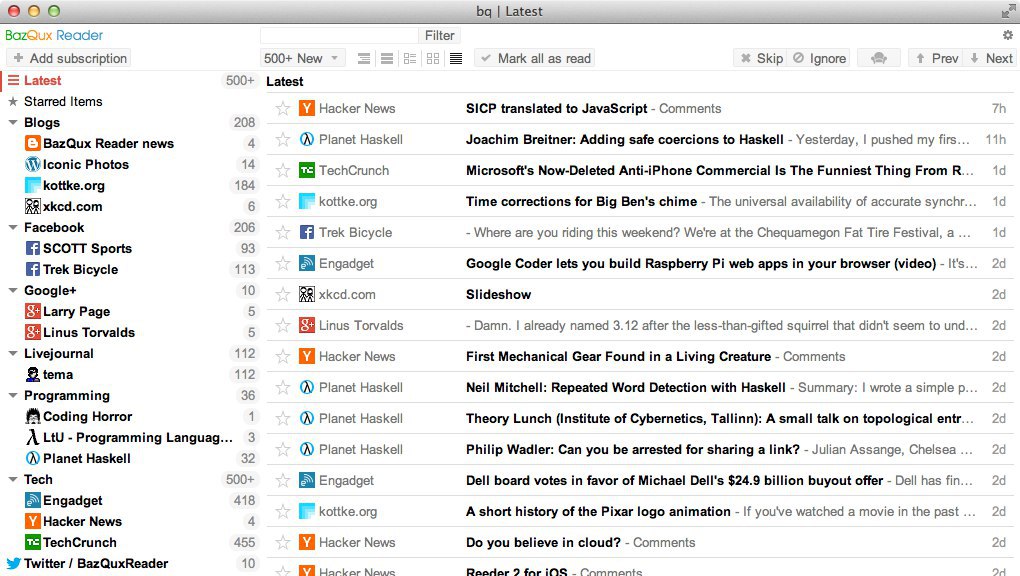This screenshot has height=576, width=1020.
Task: Collapse the Blogs folder
Action: click(13, 122)
